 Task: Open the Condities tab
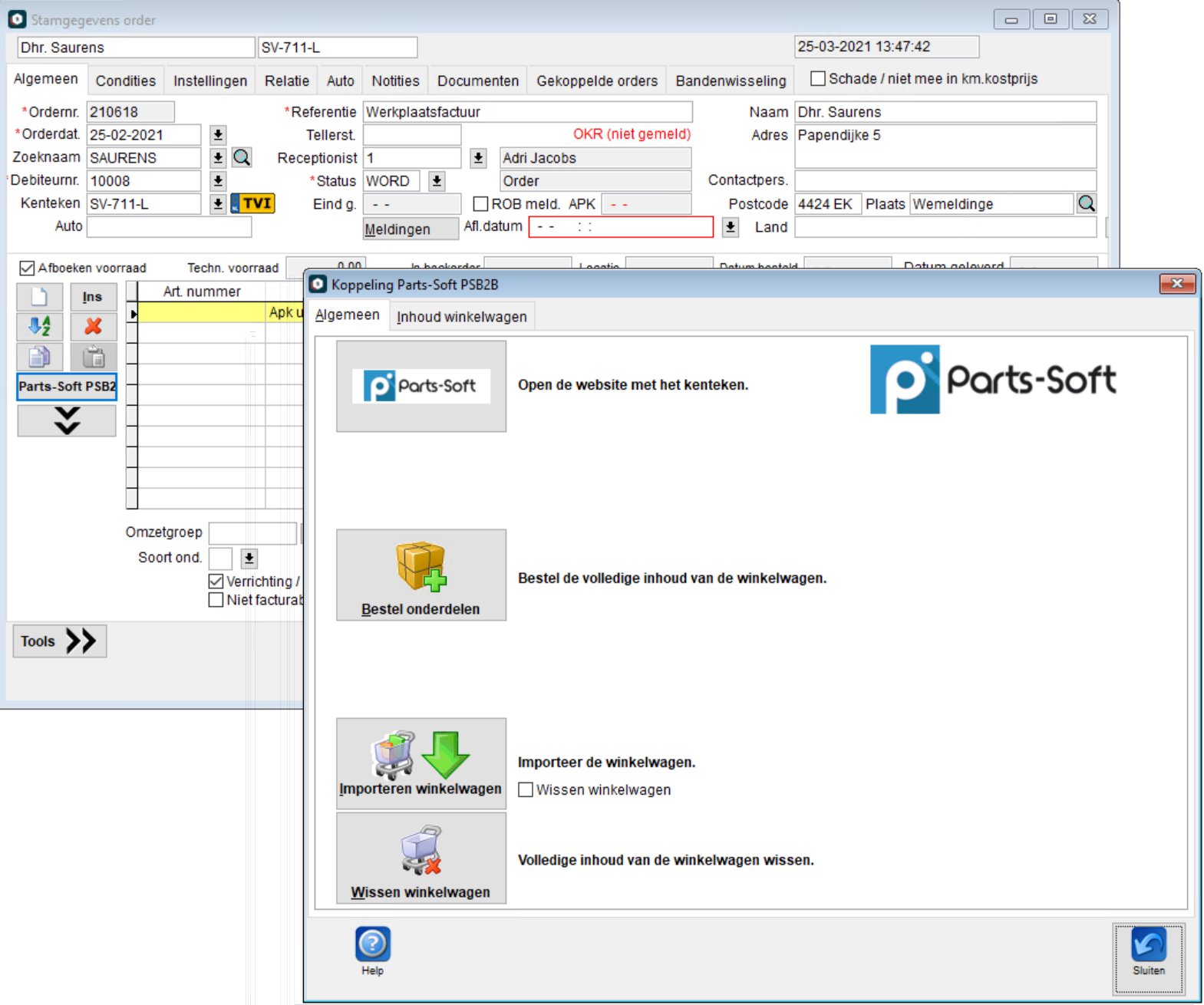pyautogui.click(x=126, y=81)
